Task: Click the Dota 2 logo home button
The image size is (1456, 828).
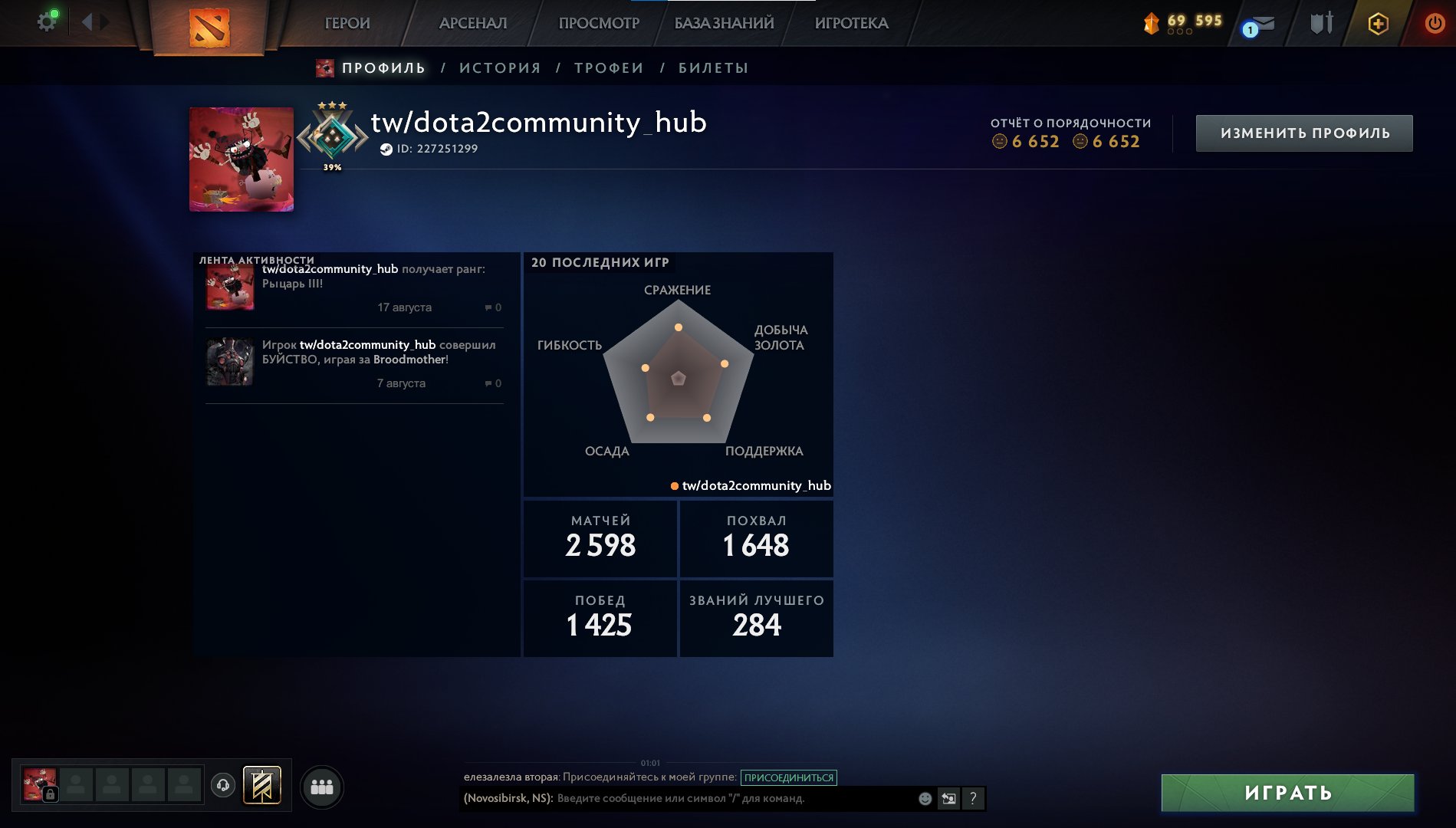Action: [209, 27]
